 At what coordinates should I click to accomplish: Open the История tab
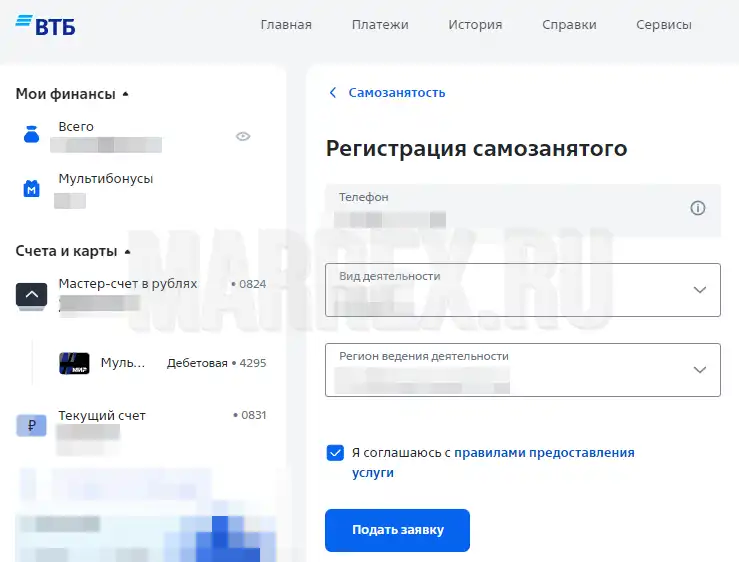(x=475, y=25)
